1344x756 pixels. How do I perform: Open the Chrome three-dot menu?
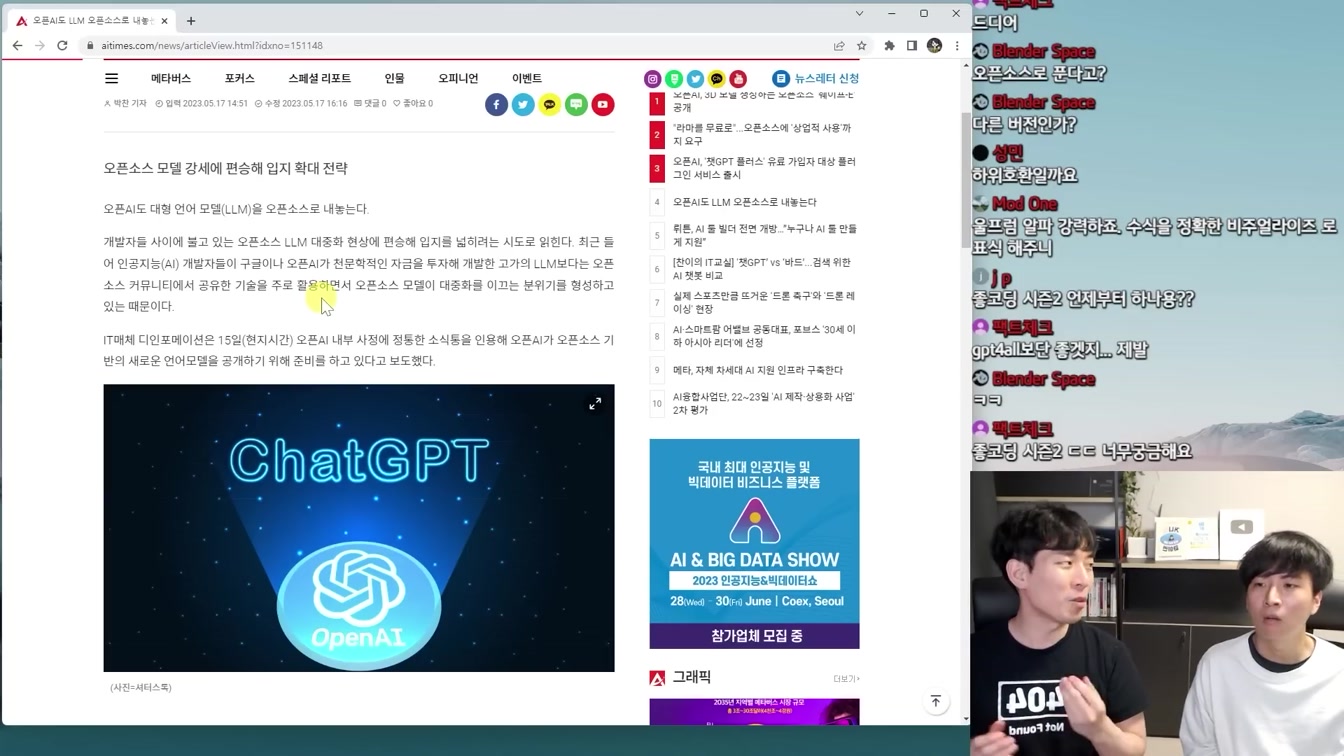(957, 45)
